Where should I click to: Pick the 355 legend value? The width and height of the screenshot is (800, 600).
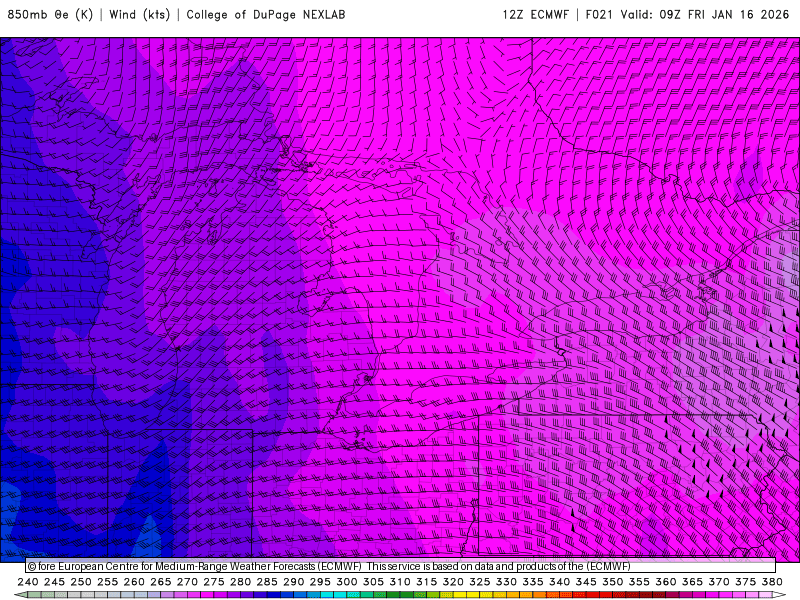pos(639,582)
